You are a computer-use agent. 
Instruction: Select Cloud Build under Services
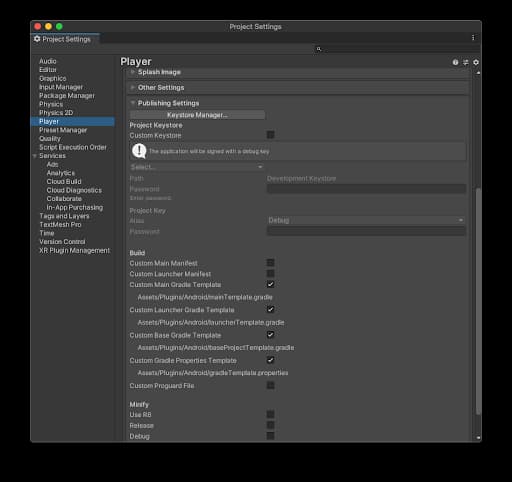click(x=64, y=182)
